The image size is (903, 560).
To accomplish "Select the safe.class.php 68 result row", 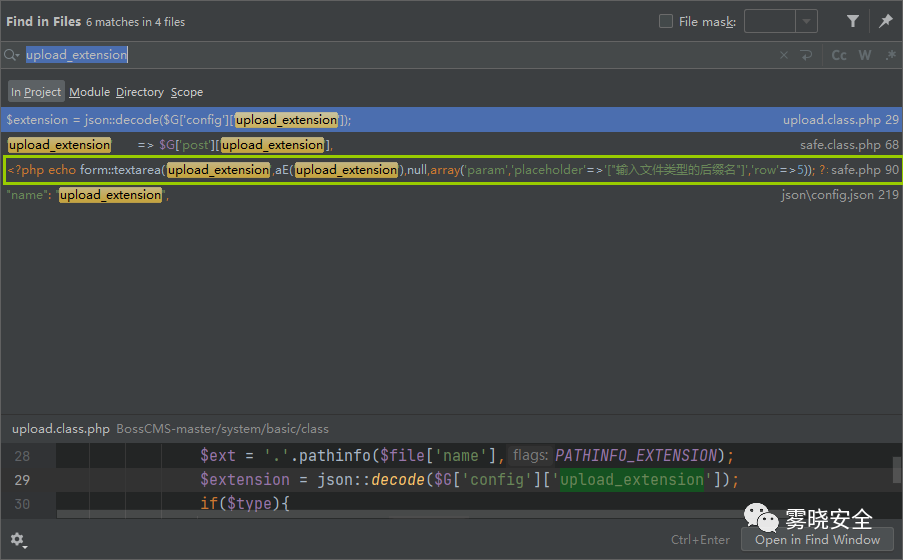I will (x=452, y=145).
